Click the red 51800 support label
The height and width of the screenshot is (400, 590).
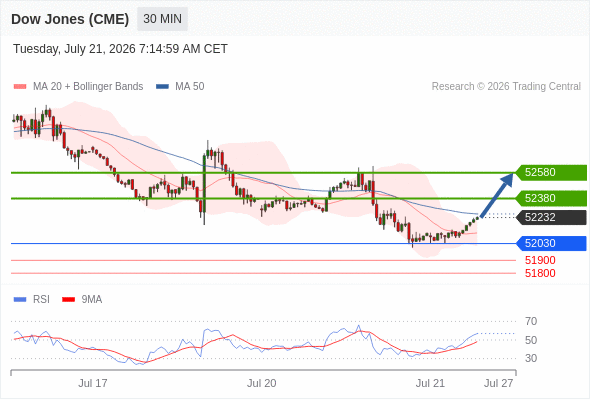(x=540, y=273)
